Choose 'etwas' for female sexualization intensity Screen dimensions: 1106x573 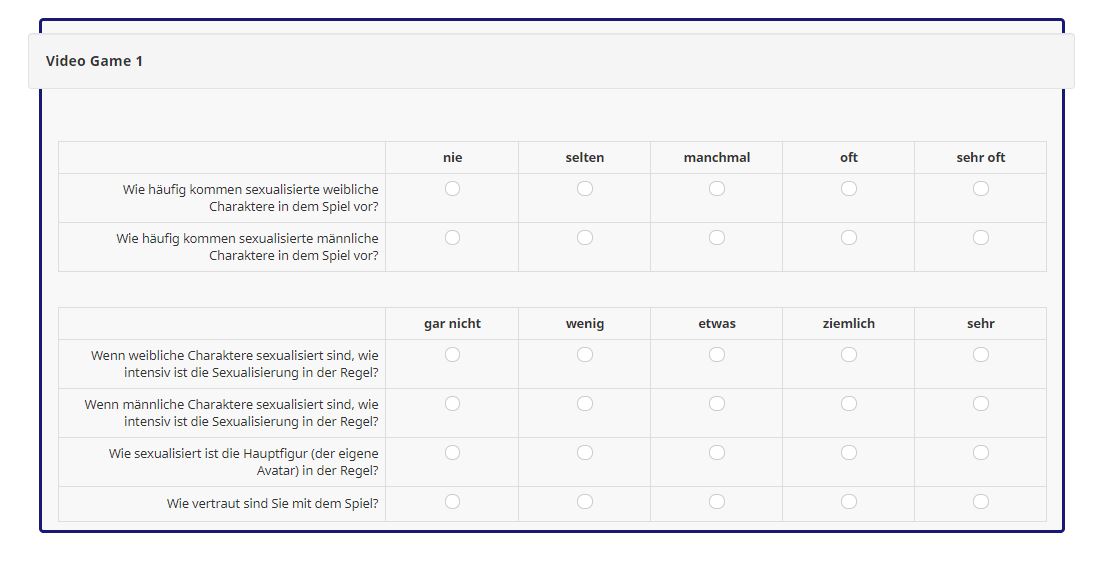(x=716, y=354)
